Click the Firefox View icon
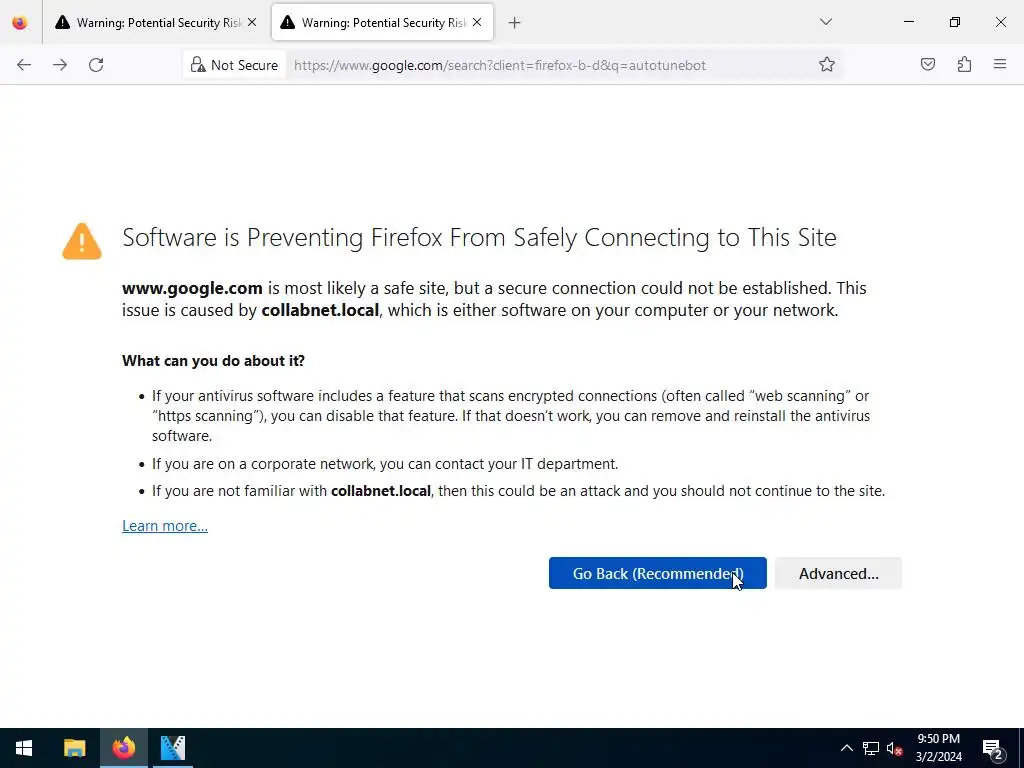Screen dimensions: 1024x768 point(20,22)
